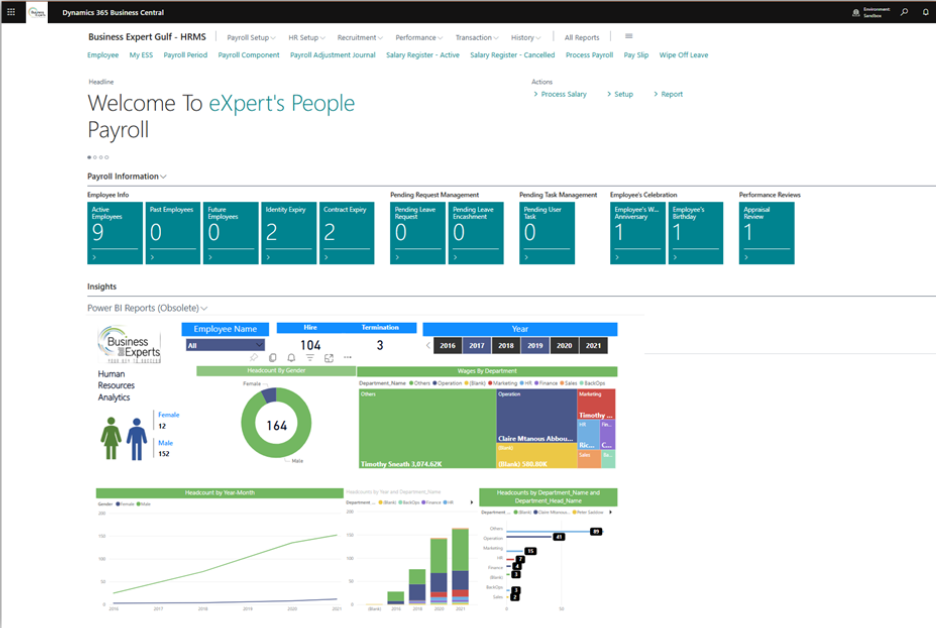The width and height of the screenshot is (936, 628).
Task: Toggle year 2019 in Year slicer
Action: 535,346
